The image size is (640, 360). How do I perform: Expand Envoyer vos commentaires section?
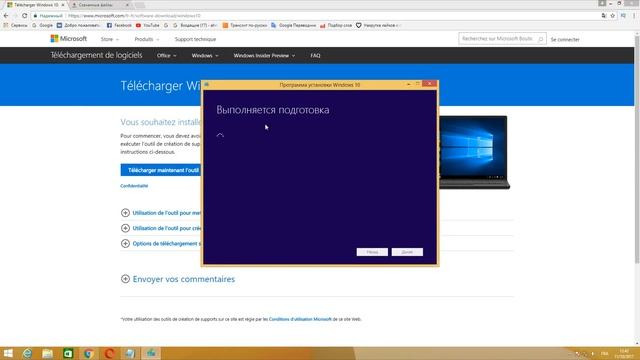[178, 279]
